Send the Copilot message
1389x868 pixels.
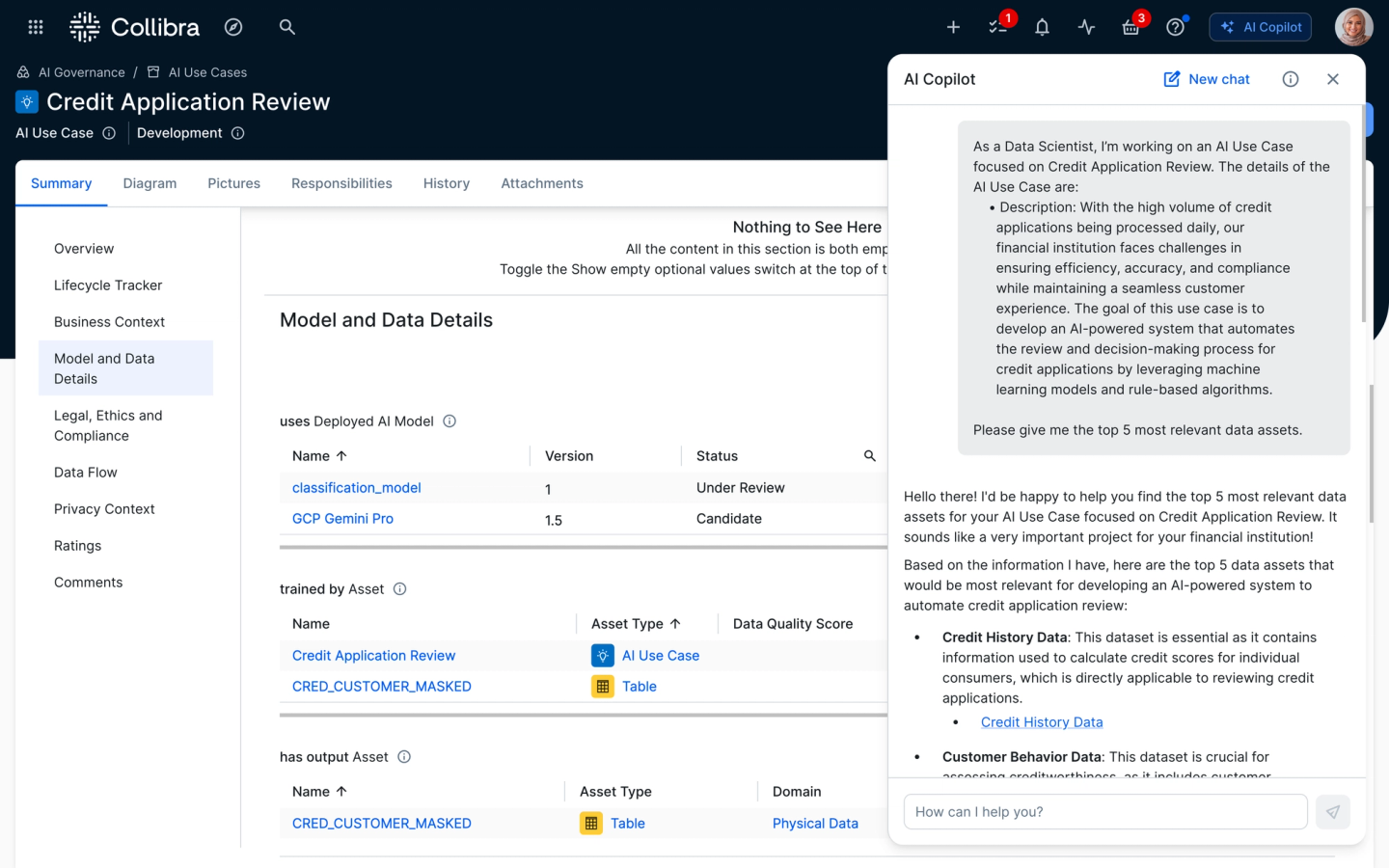(1332, 812)
